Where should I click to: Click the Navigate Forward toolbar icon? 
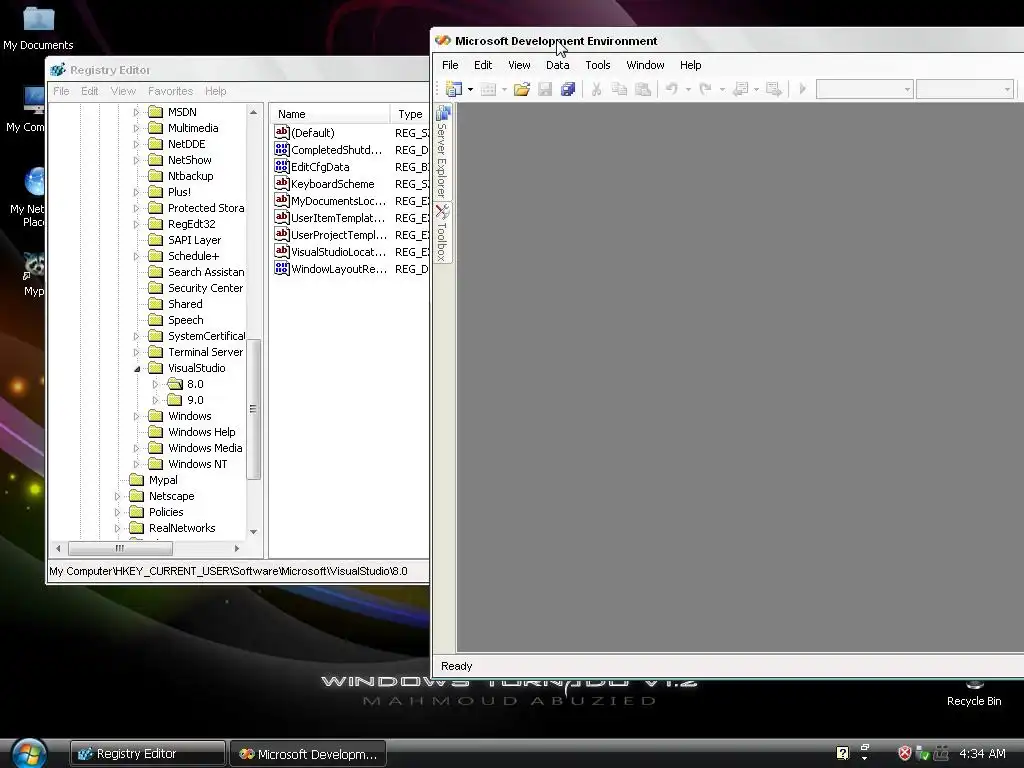774,89
